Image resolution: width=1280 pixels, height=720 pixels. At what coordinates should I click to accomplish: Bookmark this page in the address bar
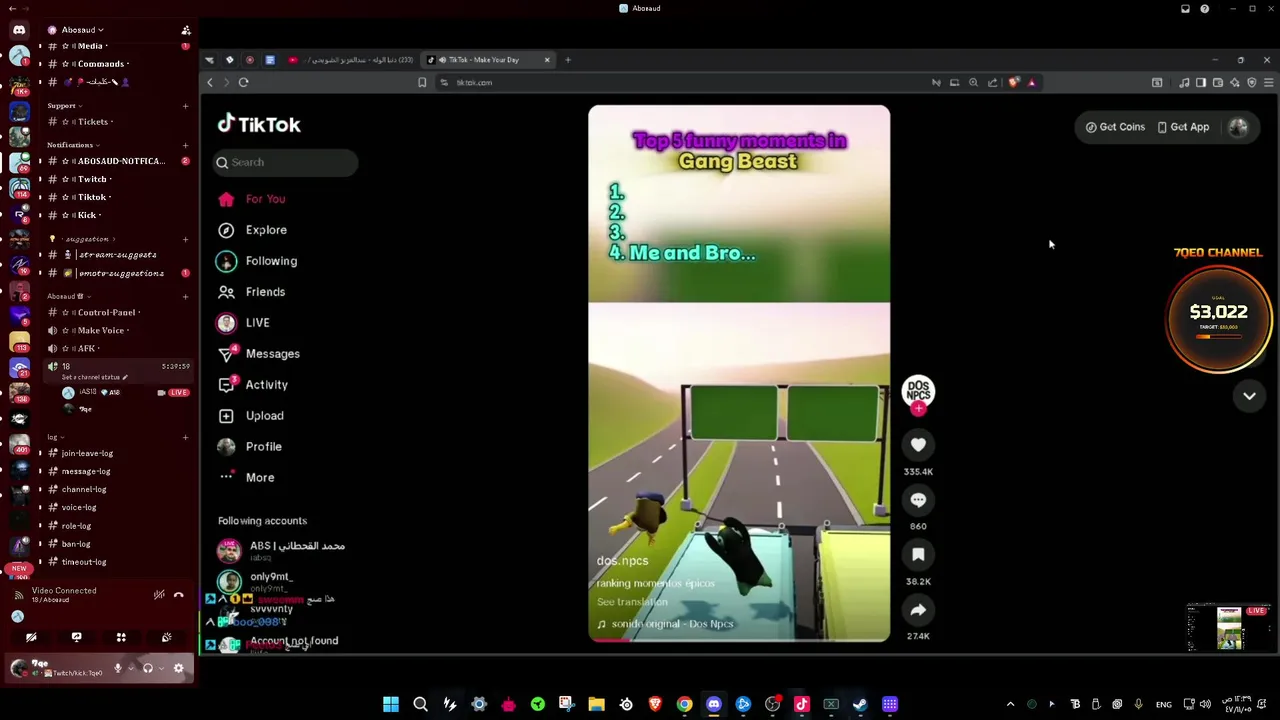422,82
